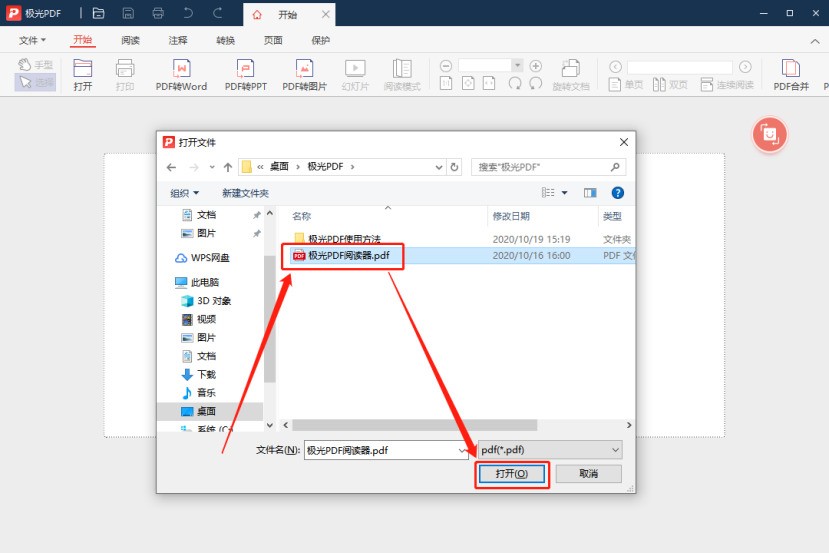829x553 pixels.
Task: Click the 搜索"极光PDF" search field
Action: click(548, 167)
